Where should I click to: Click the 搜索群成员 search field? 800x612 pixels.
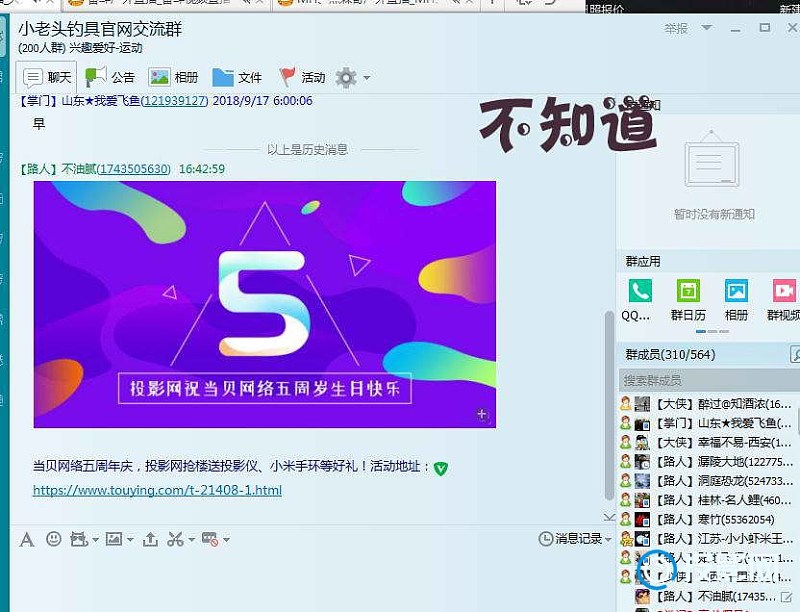709,380
